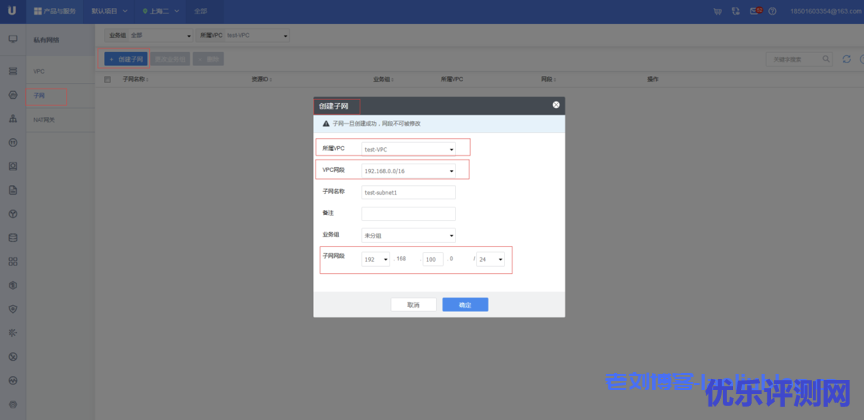
Task: Click the 操作 column header
Action: (x=653, y=79)
